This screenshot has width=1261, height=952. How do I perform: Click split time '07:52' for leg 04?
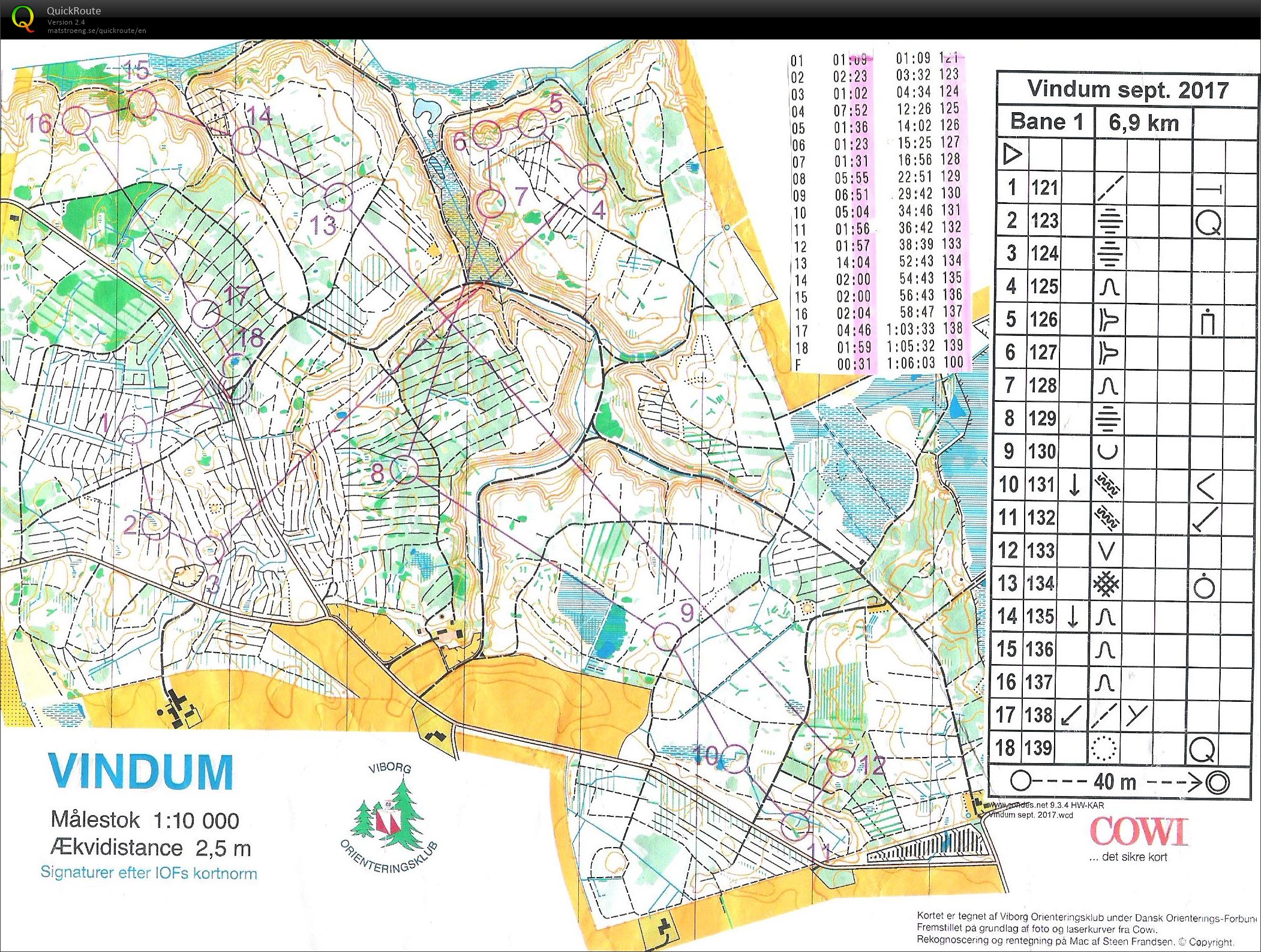click(850, 111)
